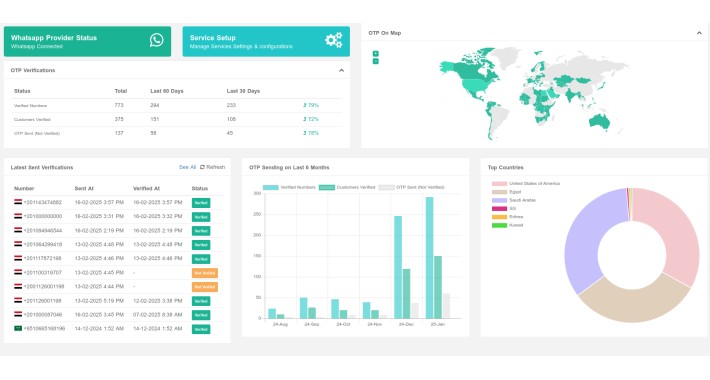Zoom out on the OTP map

375,62
